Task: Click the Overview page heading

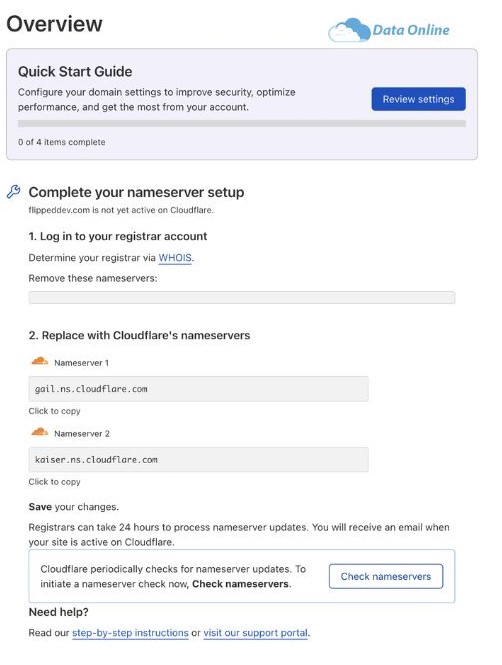Action: coord(54,24)
